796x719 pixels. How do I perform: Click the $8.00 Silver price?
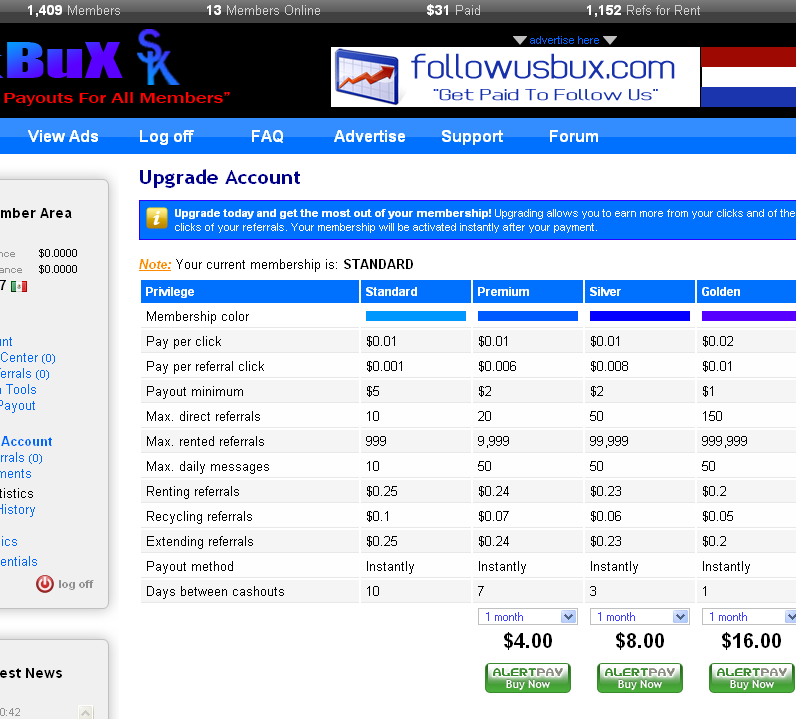click(640, 641)
